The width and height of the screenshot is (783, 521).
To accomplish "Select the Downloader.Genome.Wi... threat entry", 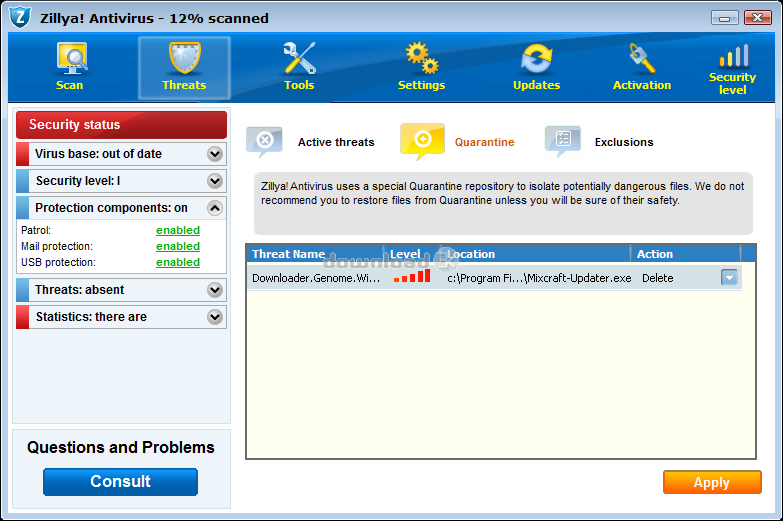I will pos(316,278).
